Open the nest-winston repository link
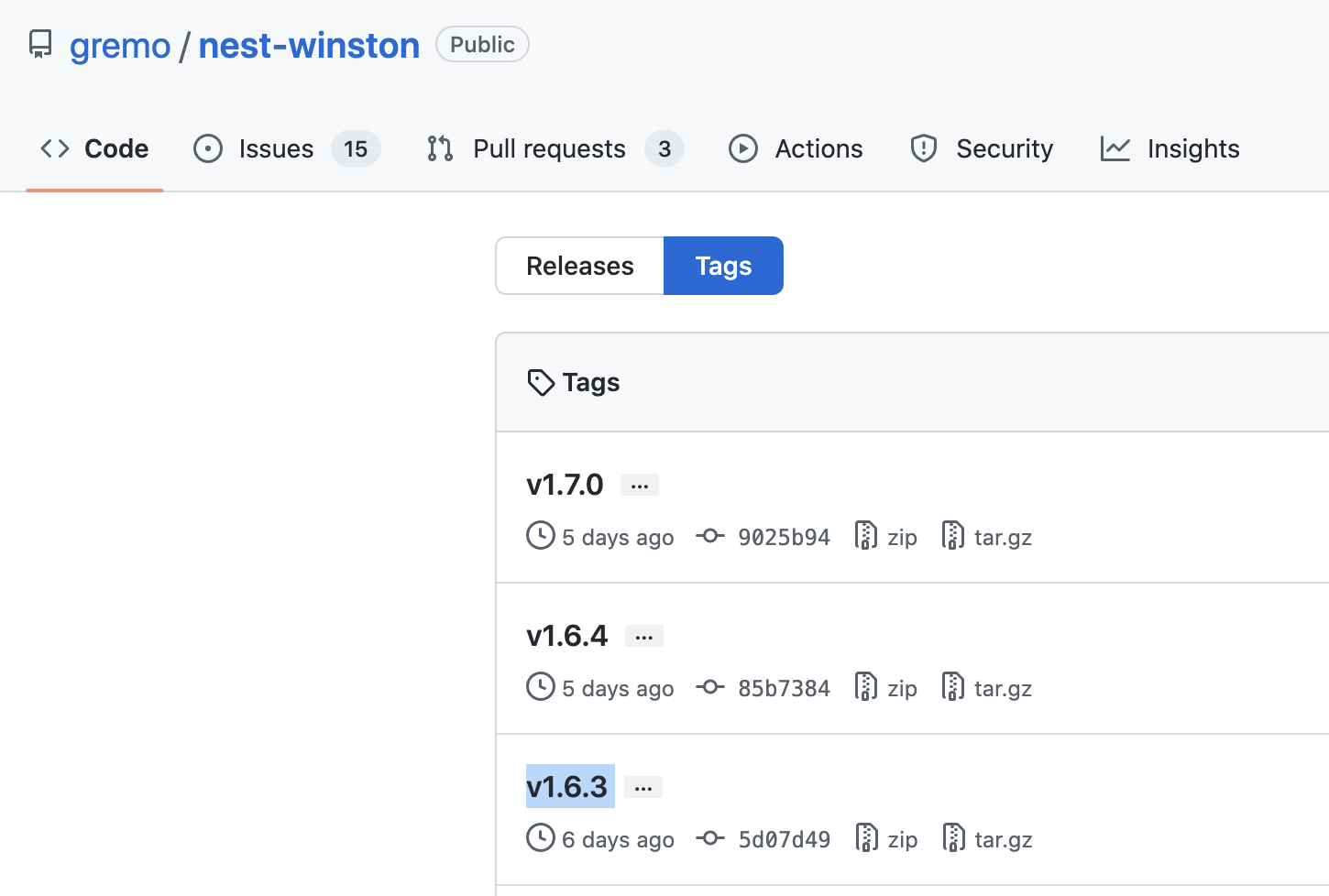1329x896 pixels. click(x=309, y=46)
